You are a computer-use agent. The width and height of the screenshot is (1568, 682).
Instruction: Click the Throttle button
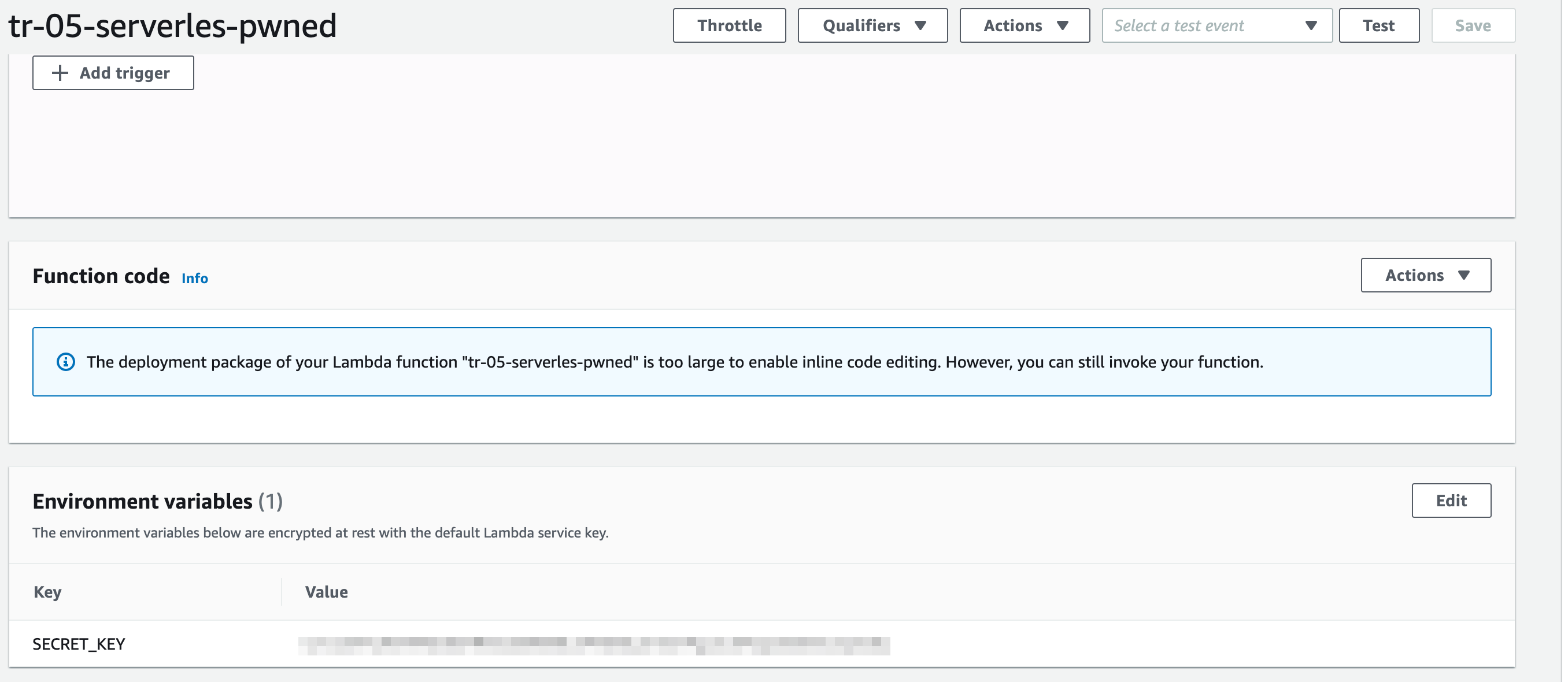[x=728, y=25]
